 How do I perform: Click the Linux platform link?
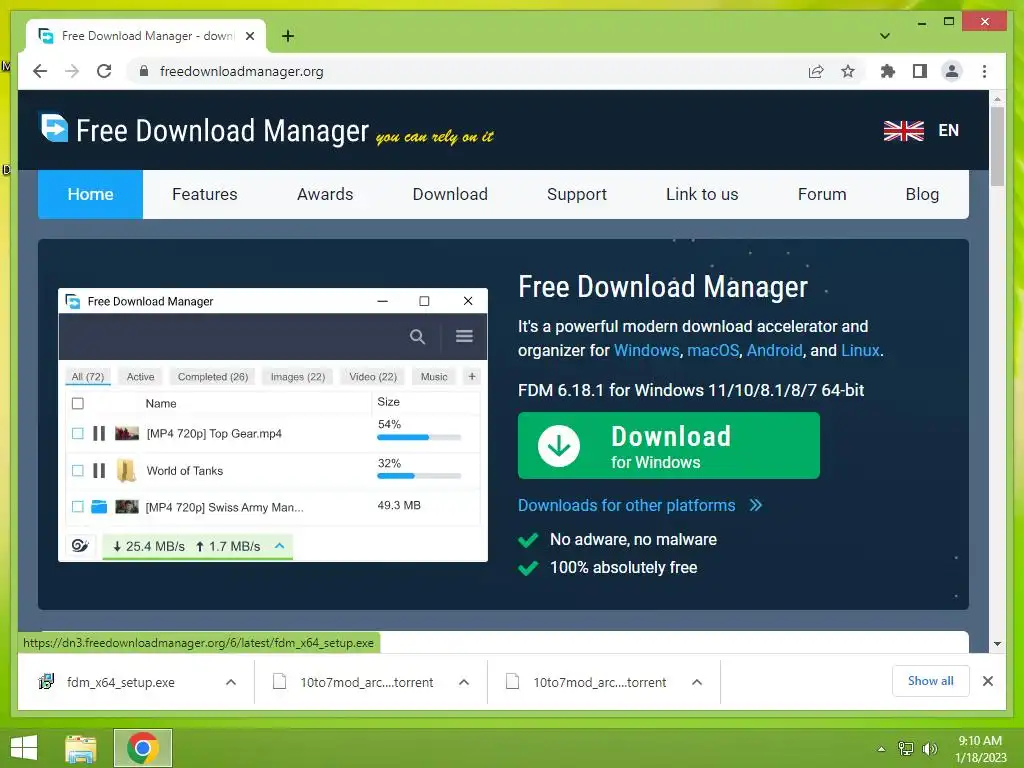pos(860,351)
